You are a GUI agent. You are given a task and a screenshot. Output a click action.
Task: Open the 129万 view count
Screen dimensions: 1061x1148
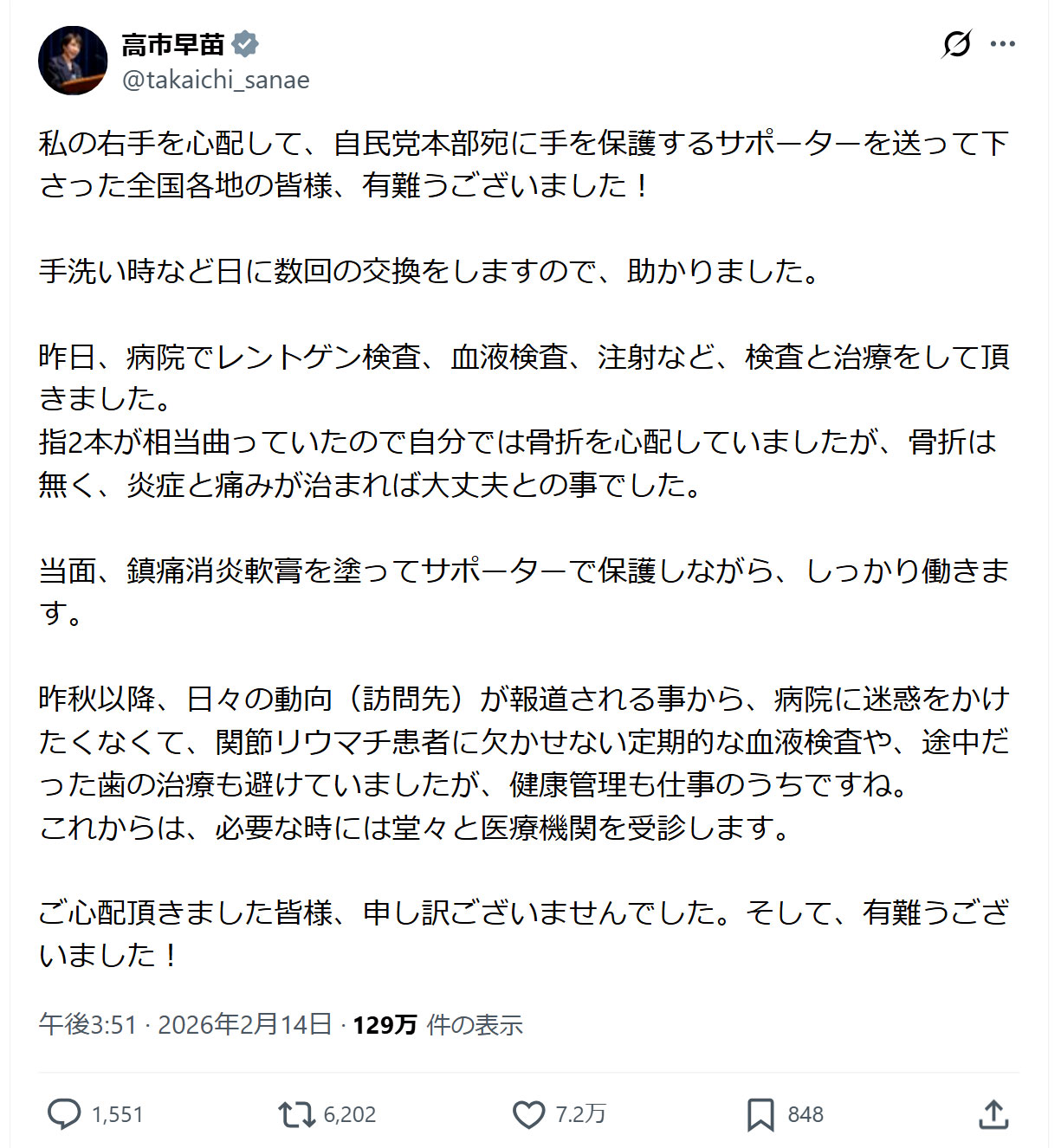[x=385, y=1025]
